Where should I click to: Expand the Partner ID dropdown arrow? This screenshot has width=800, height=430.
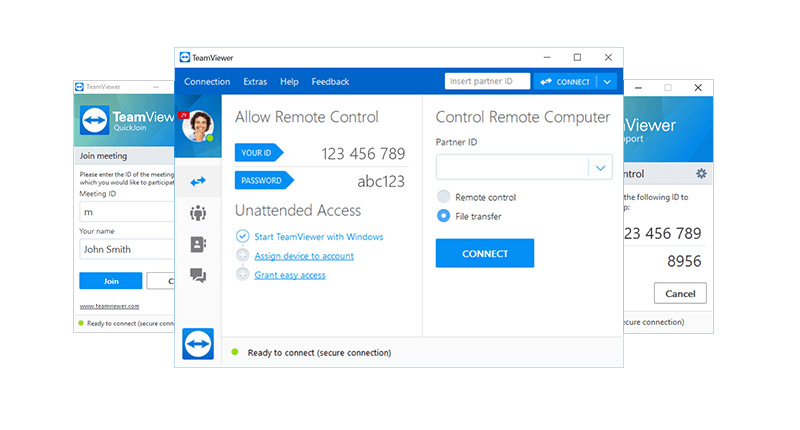tap(601, 167)
